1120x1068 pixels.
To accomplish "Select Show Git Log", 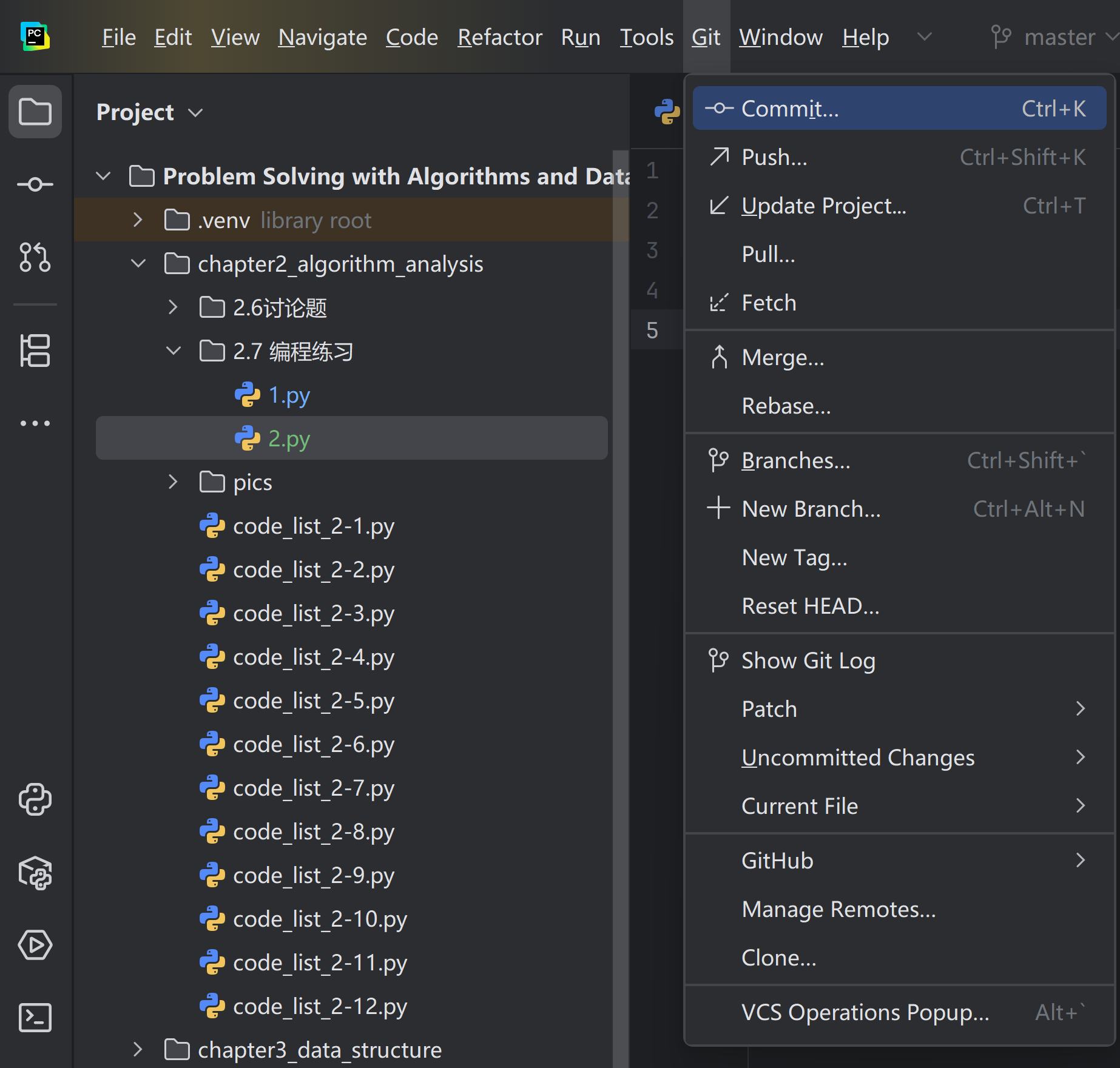I will 808,660.
